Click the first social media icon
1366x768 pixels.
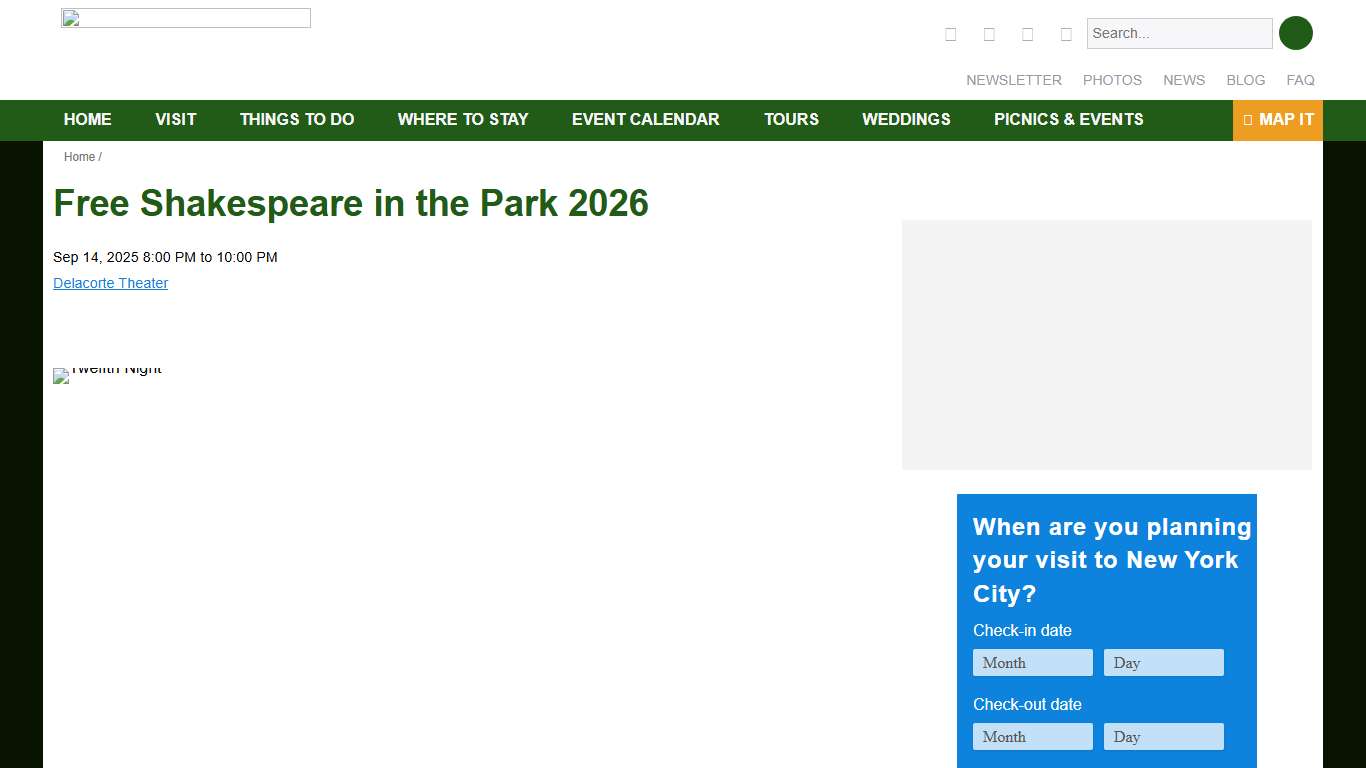(950, 33)
